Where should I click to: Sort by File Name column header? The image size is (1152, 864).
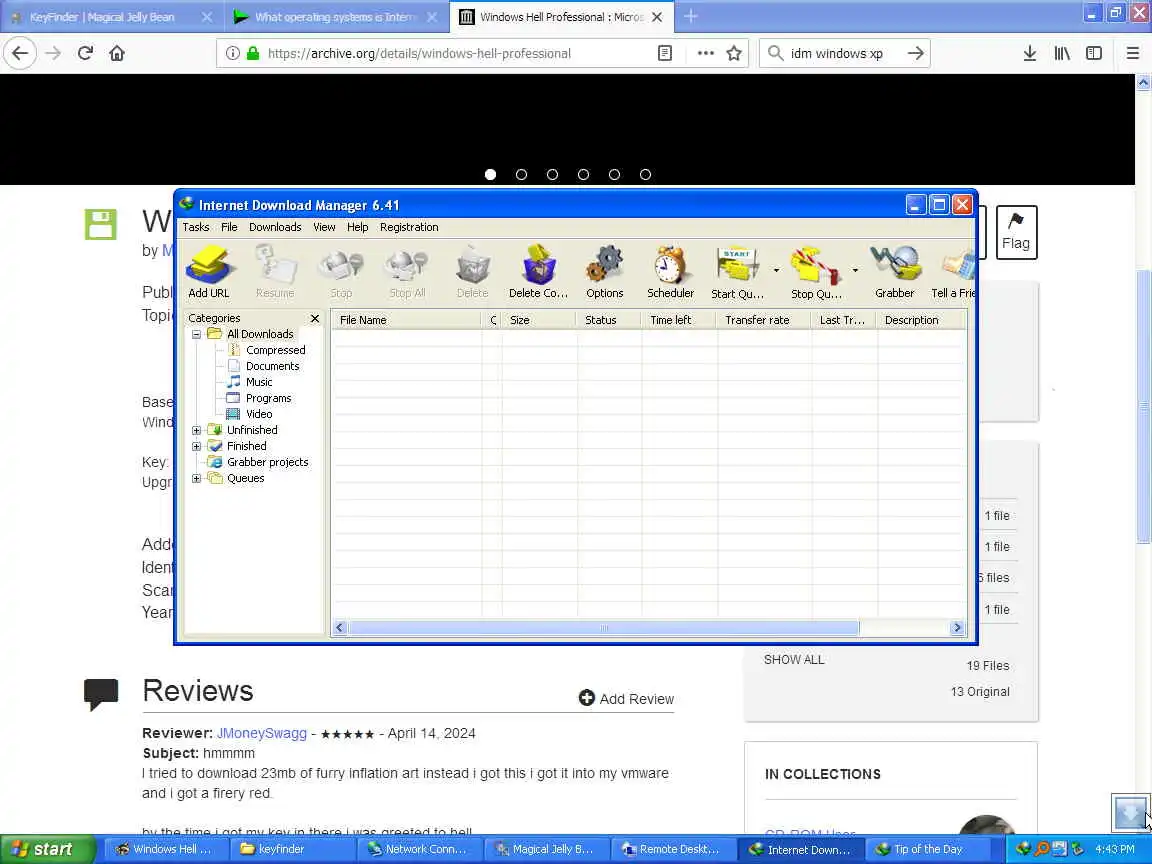(406, 320)
